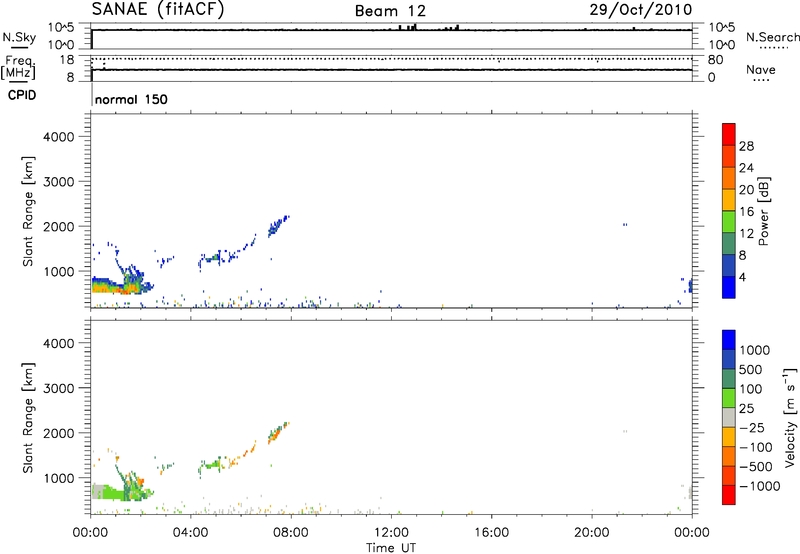Click the gray Velocity segment between -25 and 25
Screen dimensions: 800x554
pyautogui.click(x=729, y=417)
